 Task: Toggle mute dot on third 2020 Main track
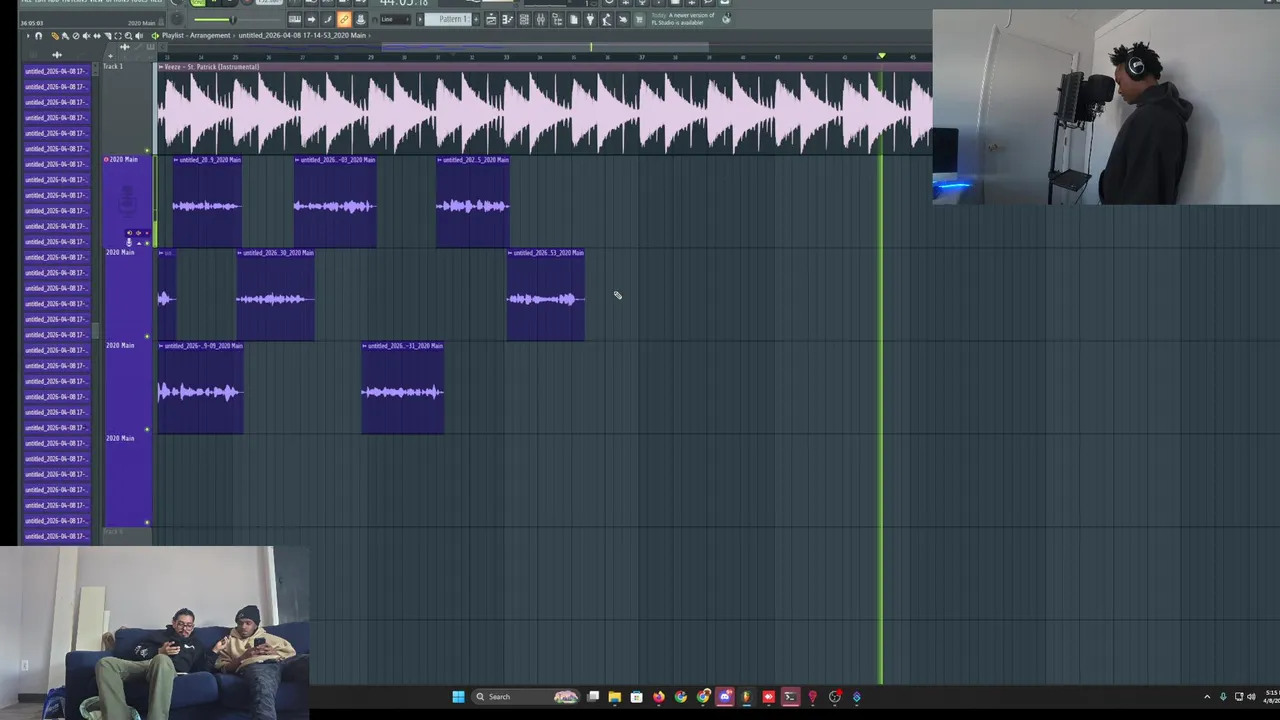pyautogui.click(x=148, y=429)
